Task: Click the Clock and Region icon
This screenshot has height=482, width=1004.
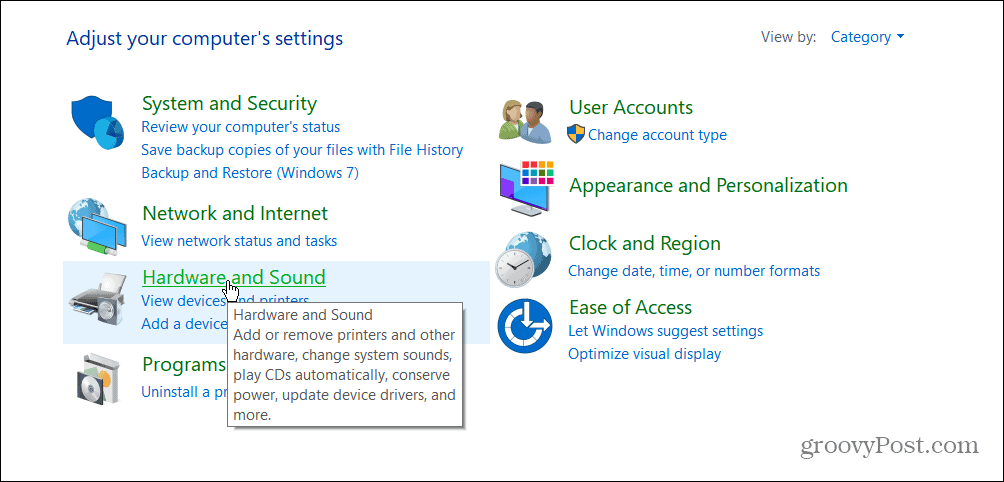Action: pyautogui.click(x=524, y=258)
